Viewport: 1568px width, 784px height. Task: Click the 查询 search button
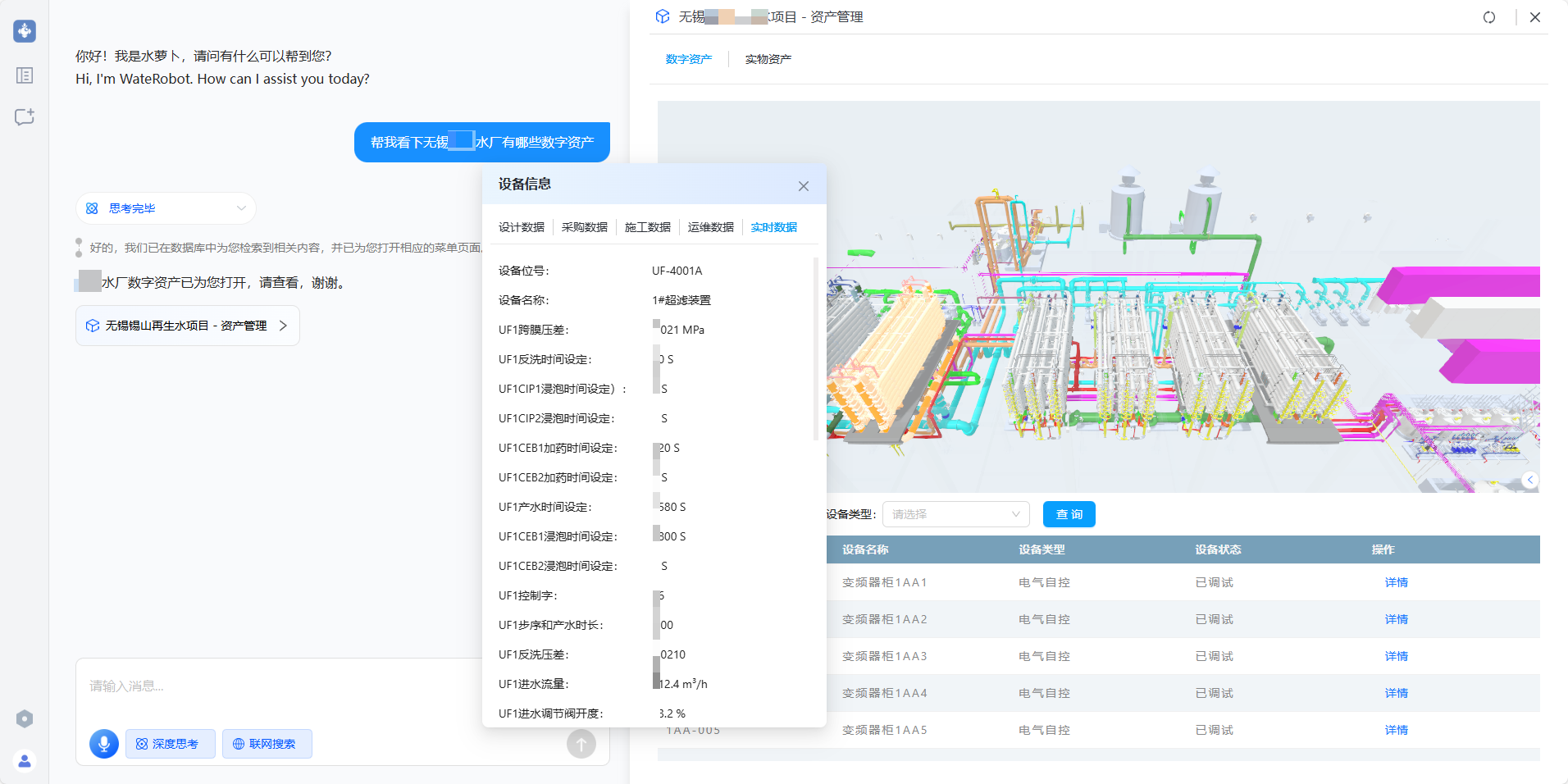(x=1069, y=514)
